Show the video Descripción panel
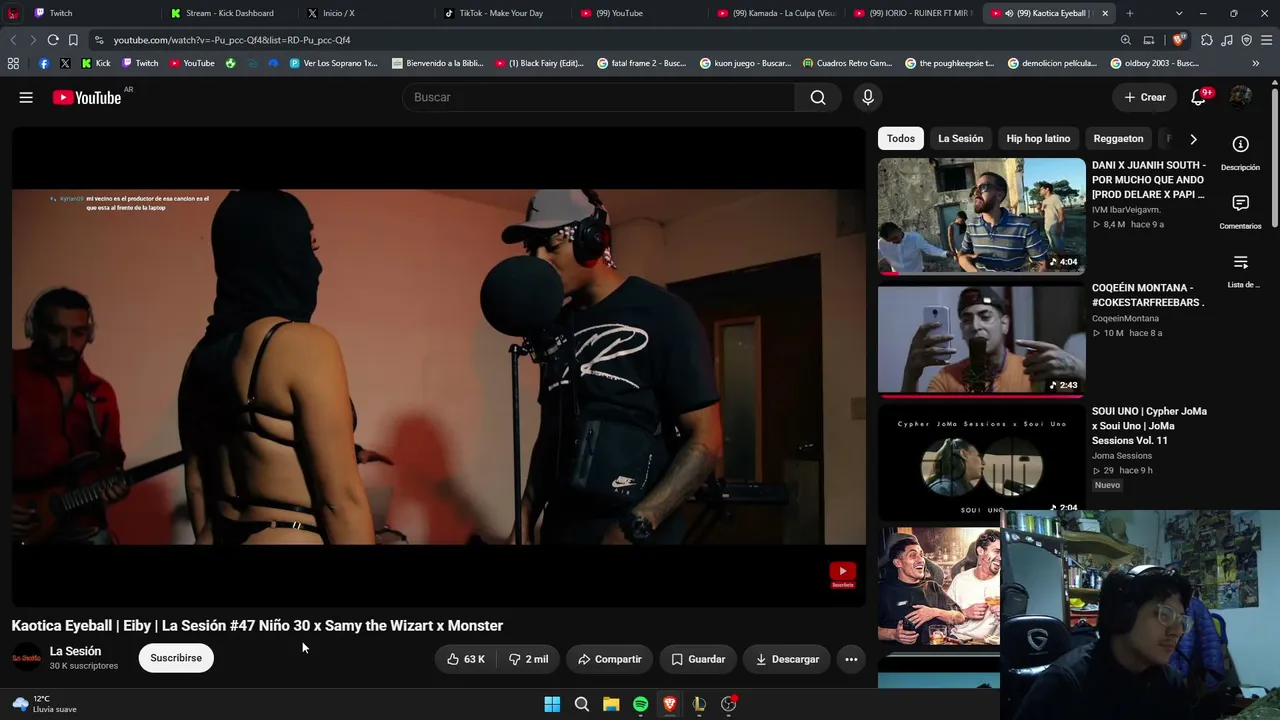This screenshot has width=1280, height=720. (x=1240, y=152)
